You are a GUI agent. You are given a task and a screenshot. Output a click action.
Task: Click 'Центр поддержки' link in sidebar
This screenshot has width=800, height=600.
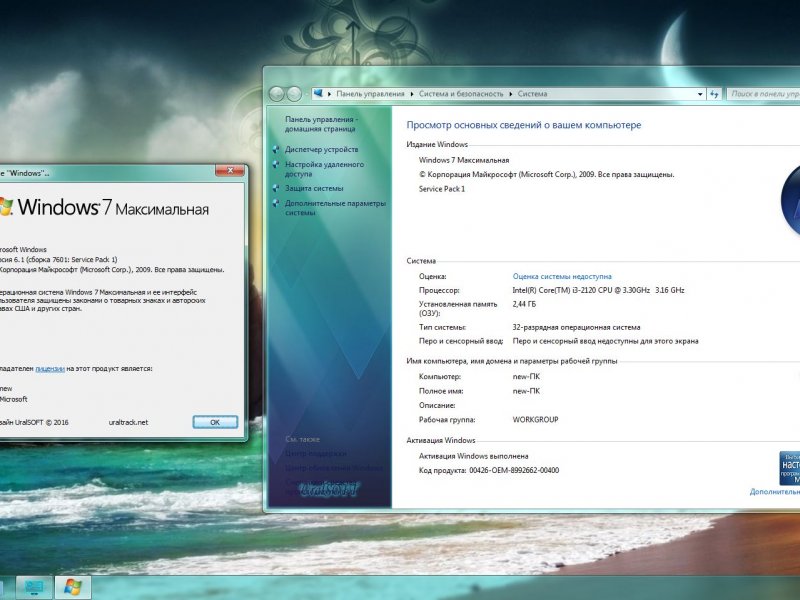pyautogui.click(x=316, y=453)
